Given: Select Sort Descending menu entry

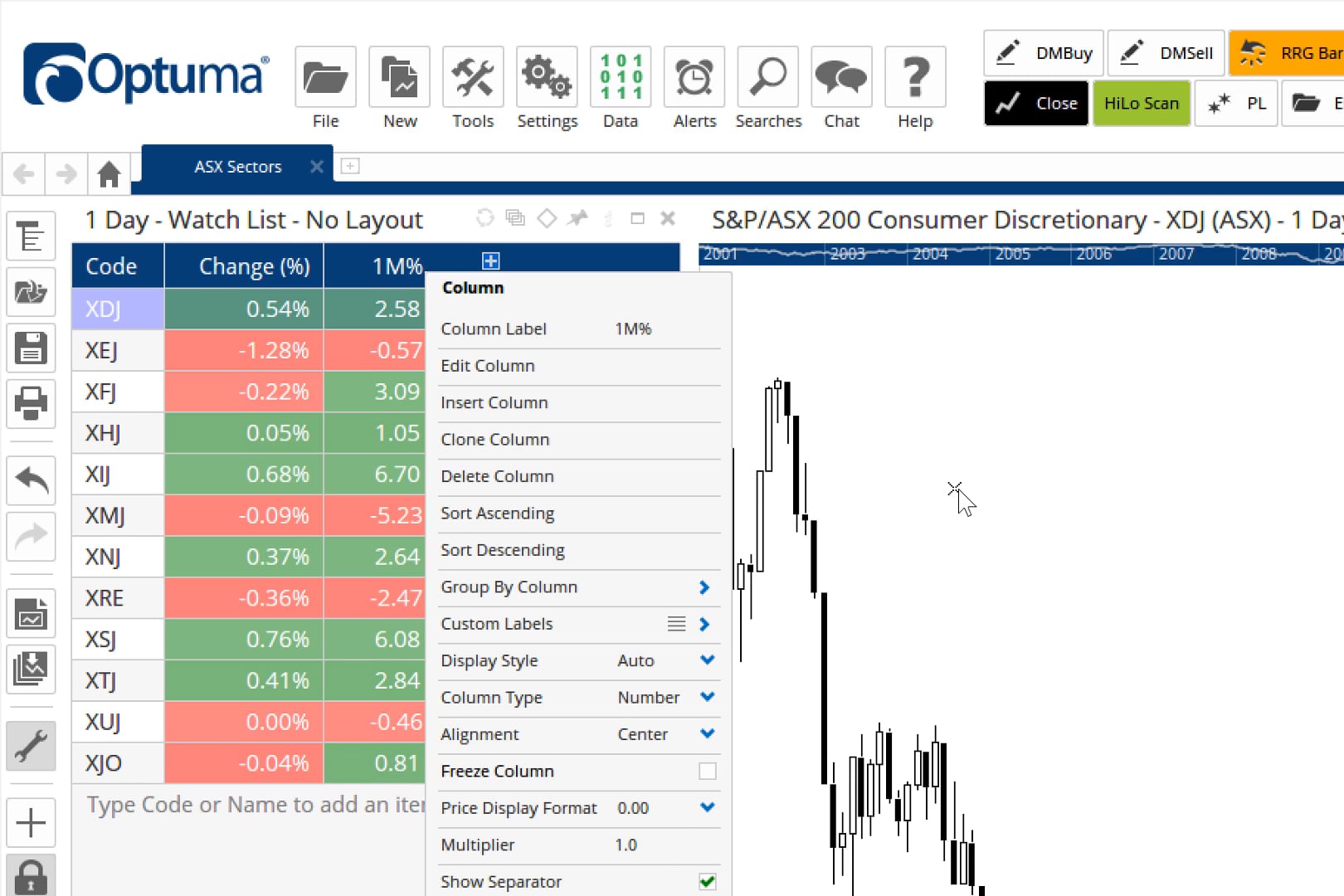Looking at the screenshot, I should tap(579, 550).
